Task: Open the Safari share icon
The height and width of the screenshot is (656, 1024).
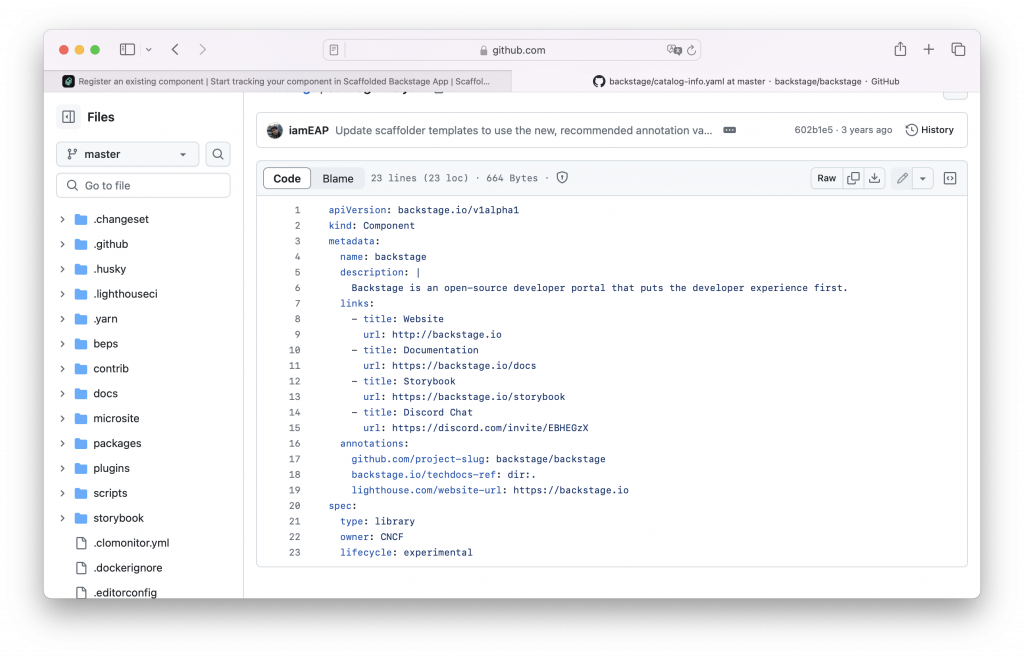Action: click(x=900, y=49)
